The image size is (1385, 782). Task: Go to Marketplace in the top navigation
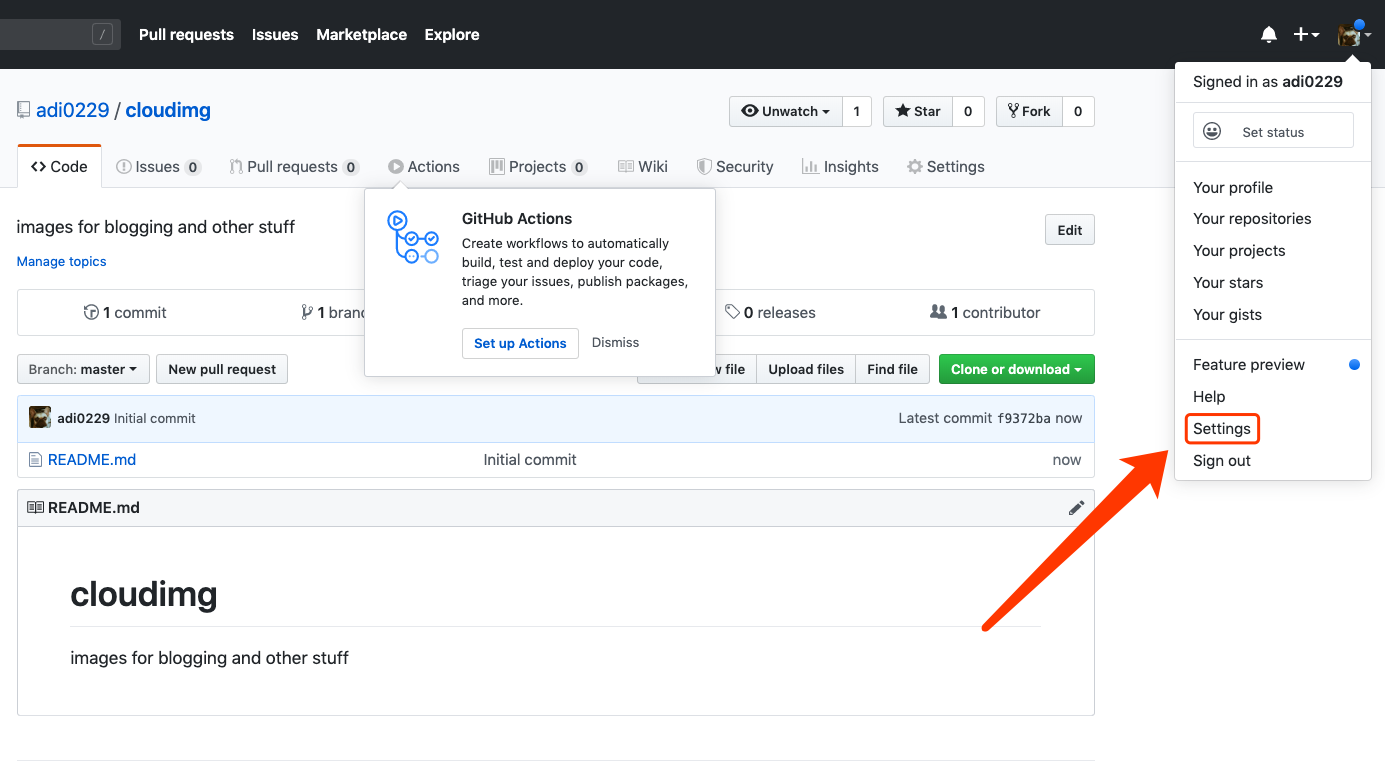tap(361, 35)
